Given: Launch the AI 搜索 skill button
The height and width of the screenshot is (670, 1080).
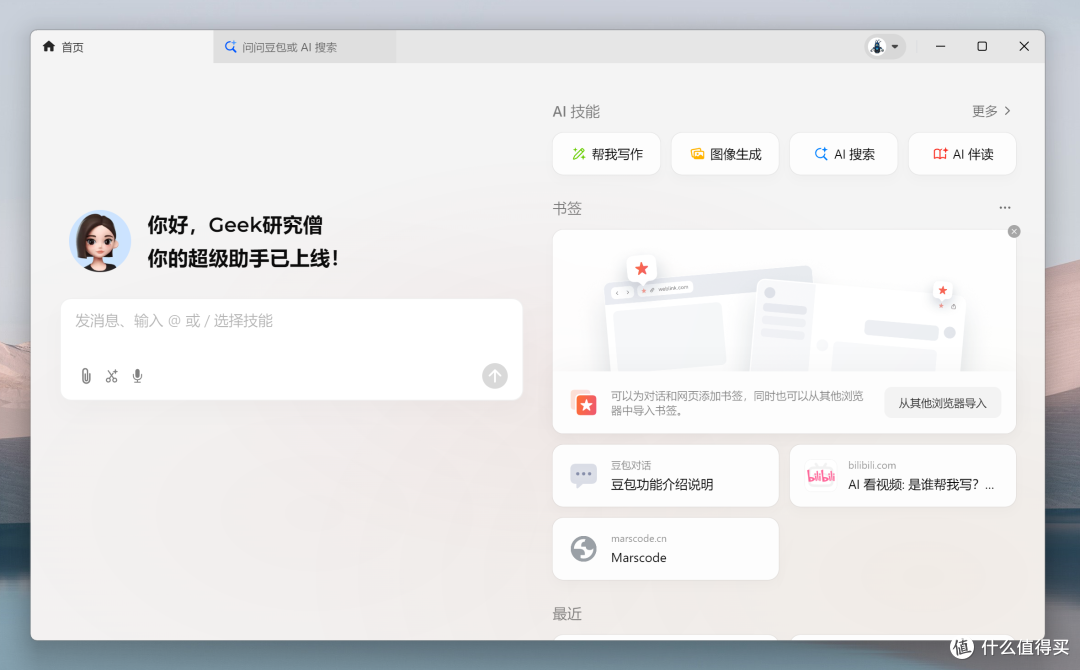Looking at the screenshot, I should click(843, 154).
